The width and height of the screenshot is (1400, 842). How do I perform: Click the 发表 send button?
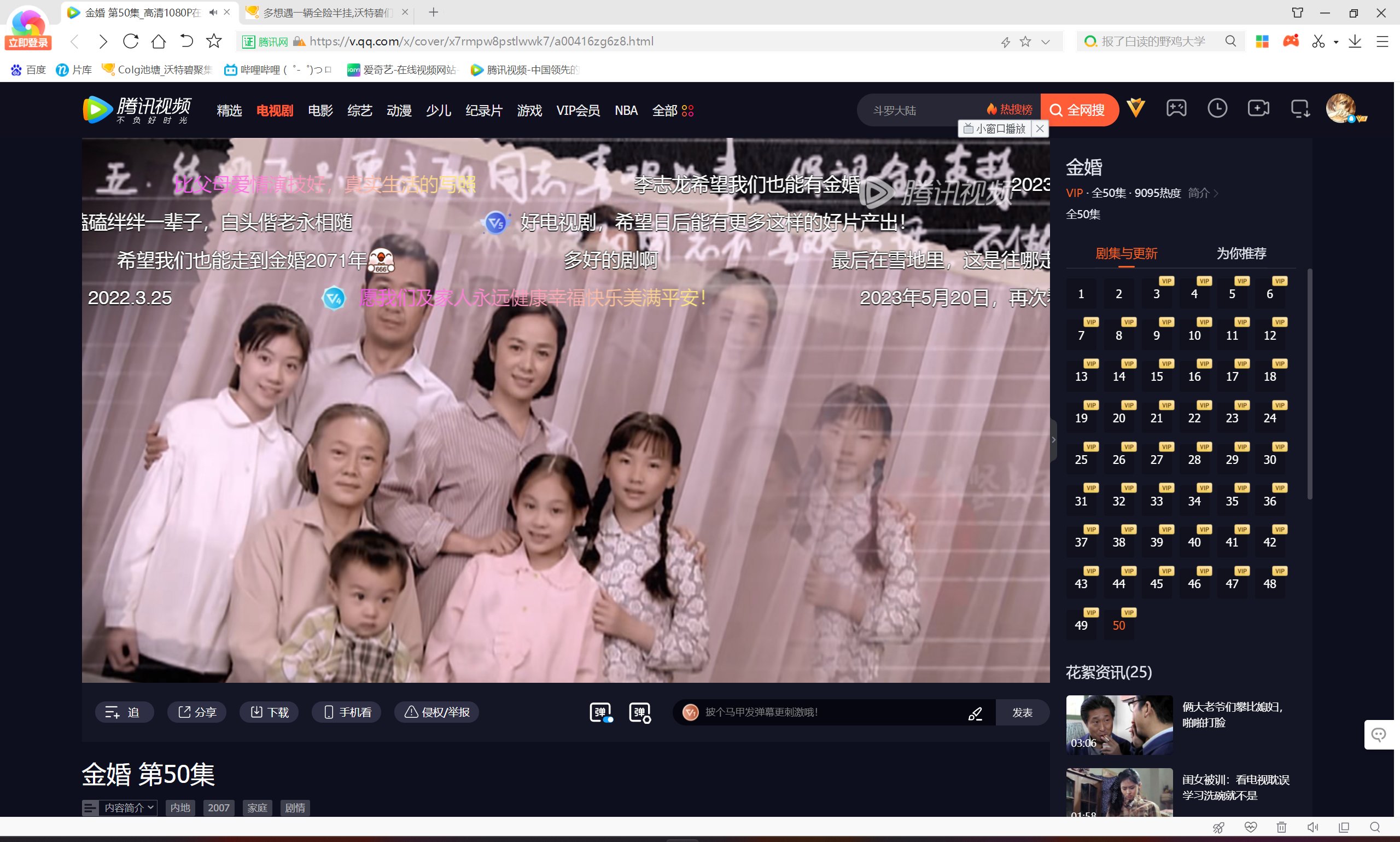(x=1022, y=712)
